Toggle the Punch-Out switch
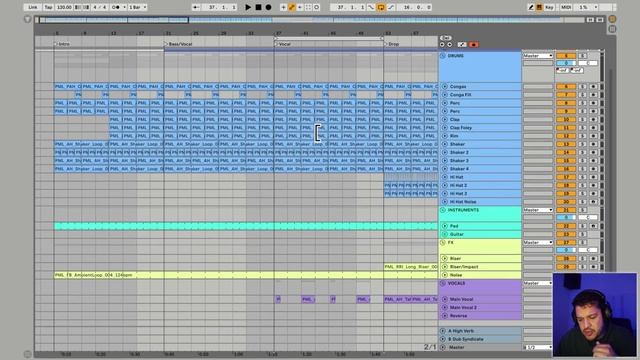Image resolution: width=640 pixels, height=360 pixels. point(391,7)
